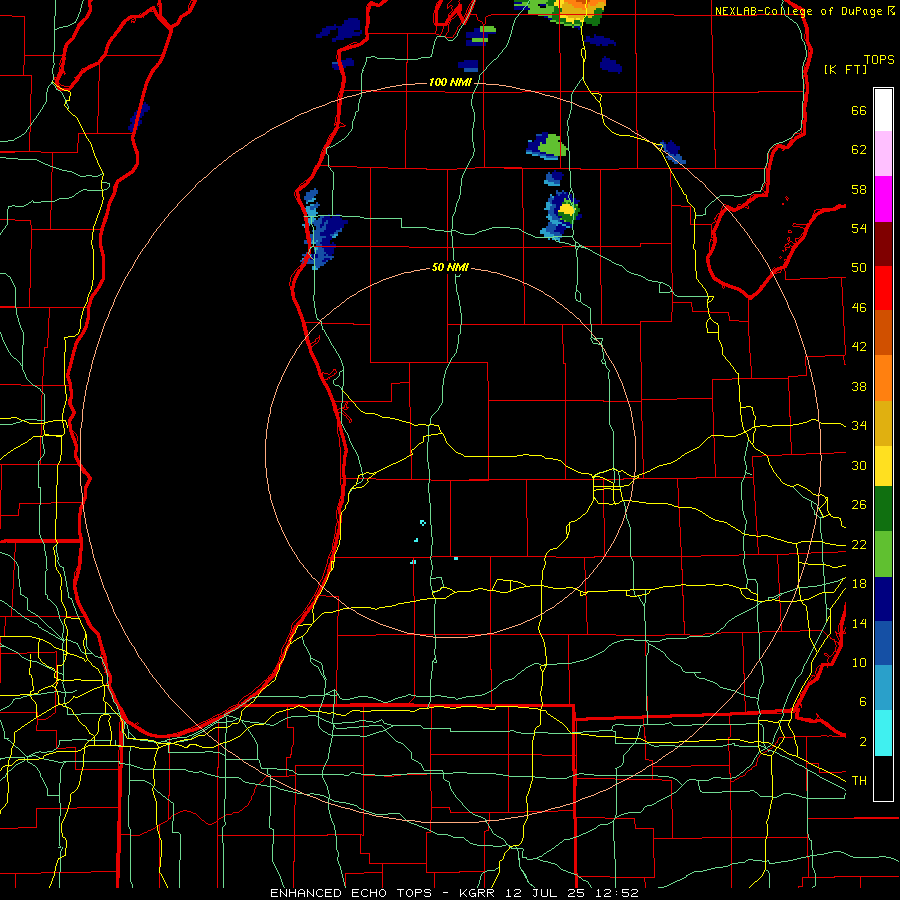This screenshot has width=900, height=900.
Task: Click the "62" legend value
Action: pyautogui.click(x=859, y=150)
